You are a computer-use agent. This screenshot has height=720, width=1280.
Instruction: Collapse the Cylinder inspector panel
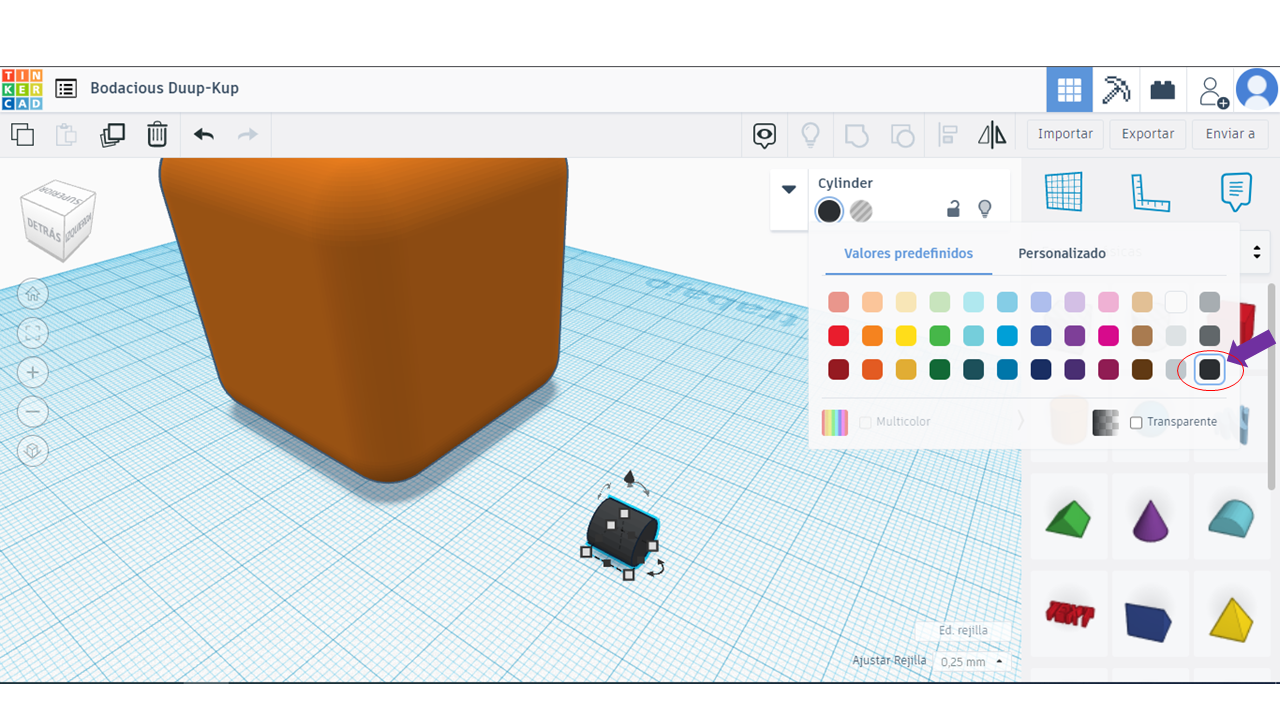(x=789, y=189)
